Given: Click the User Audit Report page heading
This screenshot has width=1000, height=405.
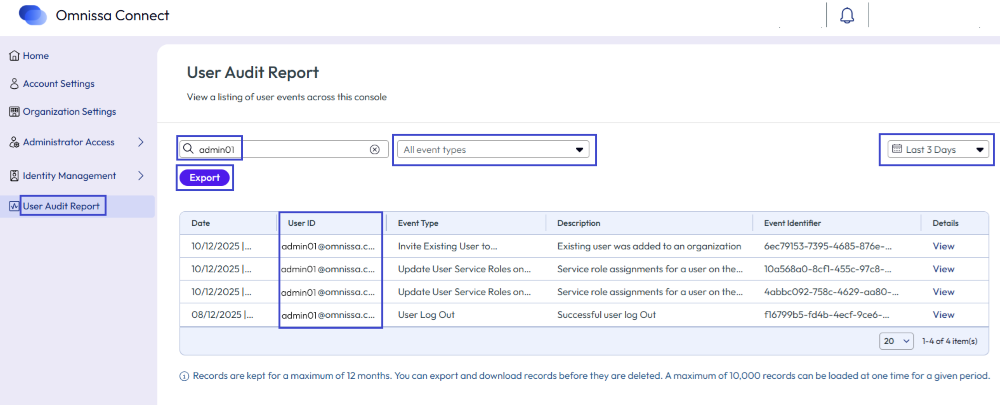Looking at the screenshot, I should [x=253, y=73].
